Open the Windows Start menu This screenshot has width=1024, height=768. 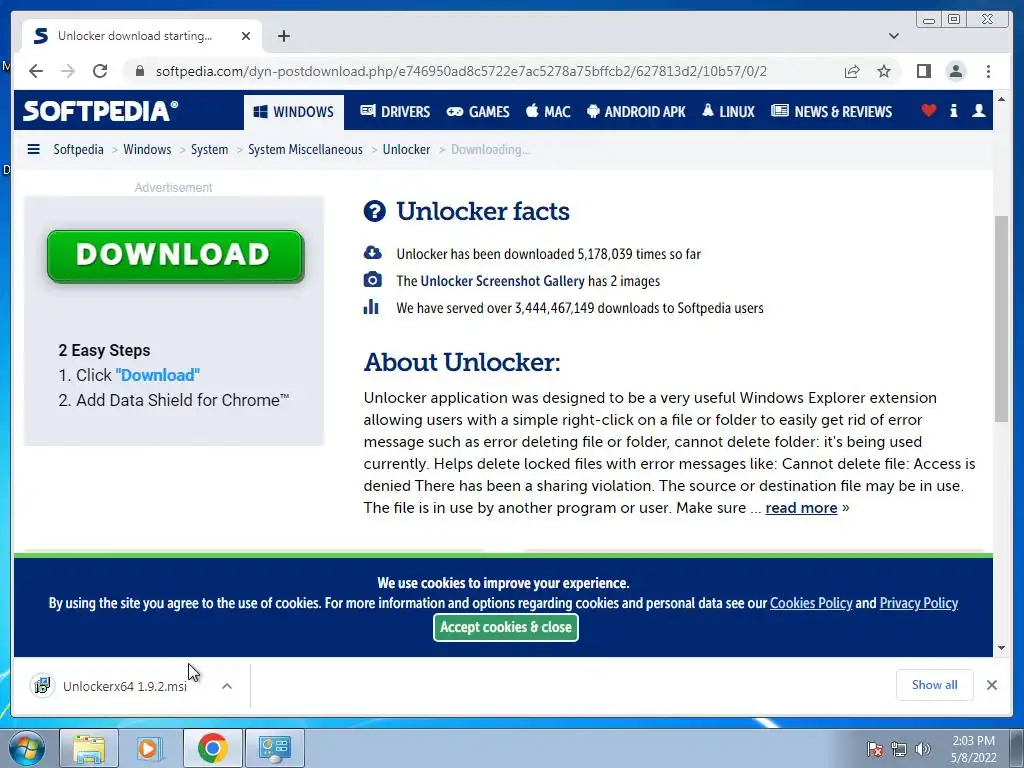pyautogui.click(x=26, y=748)
